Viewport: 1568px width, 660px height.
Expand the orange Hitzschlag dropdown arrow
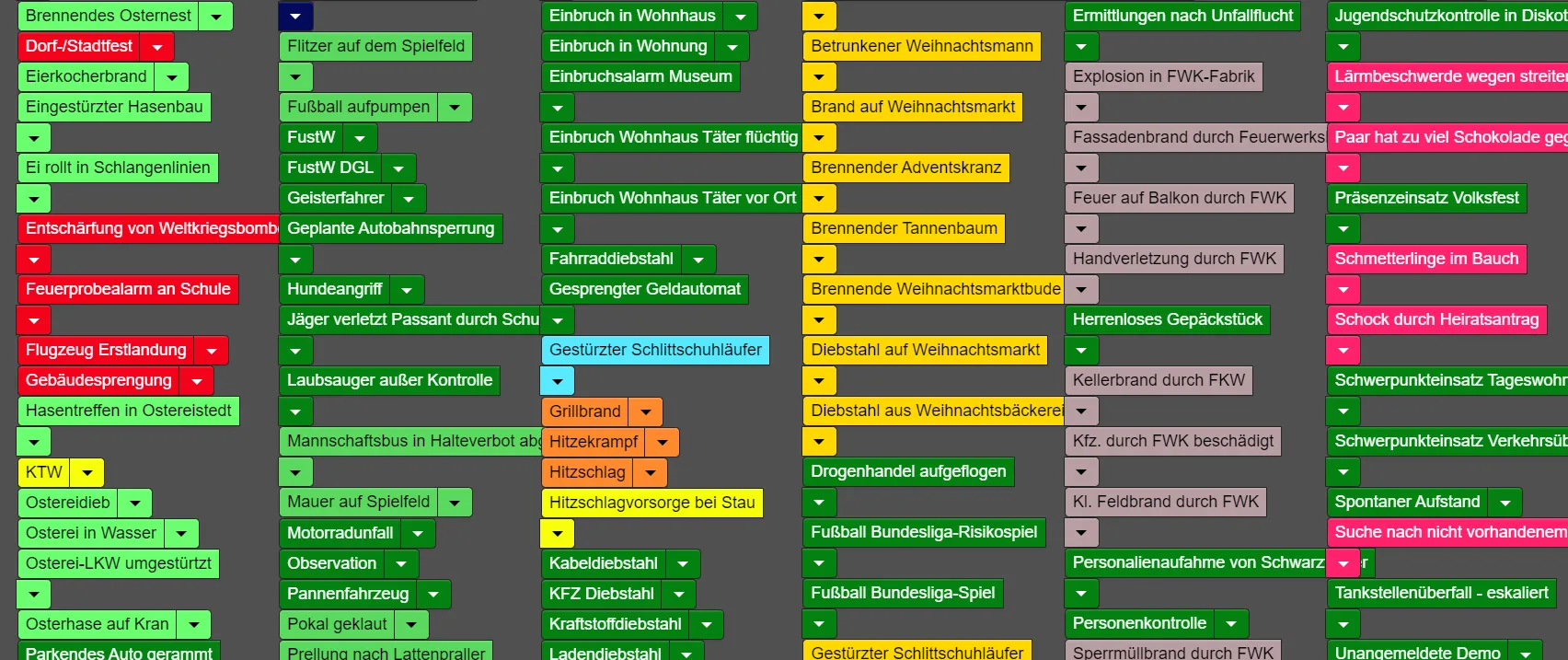pos(651,472)
